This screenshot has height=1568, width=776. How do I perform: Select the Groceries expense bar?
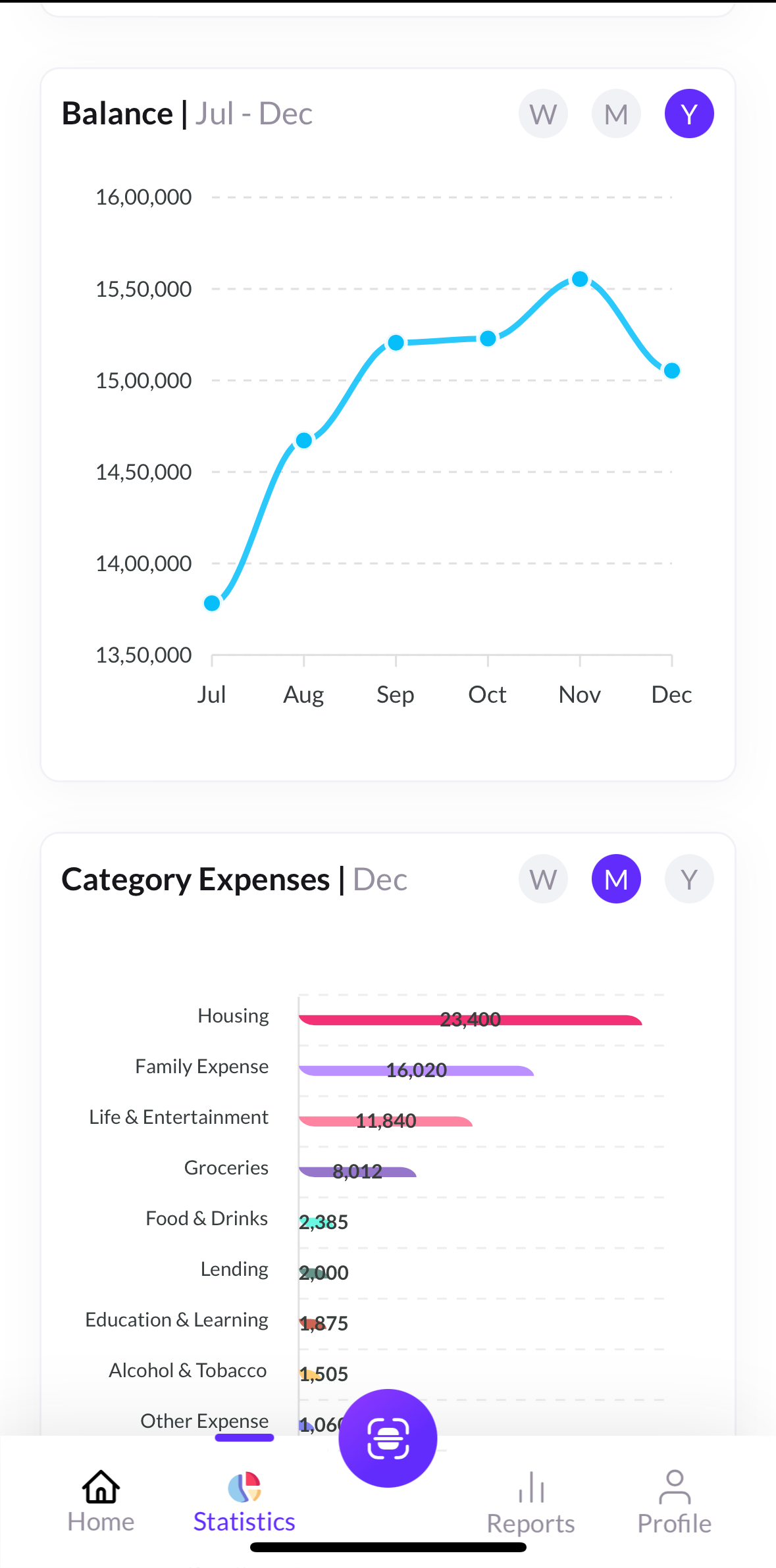[357, 1172]
